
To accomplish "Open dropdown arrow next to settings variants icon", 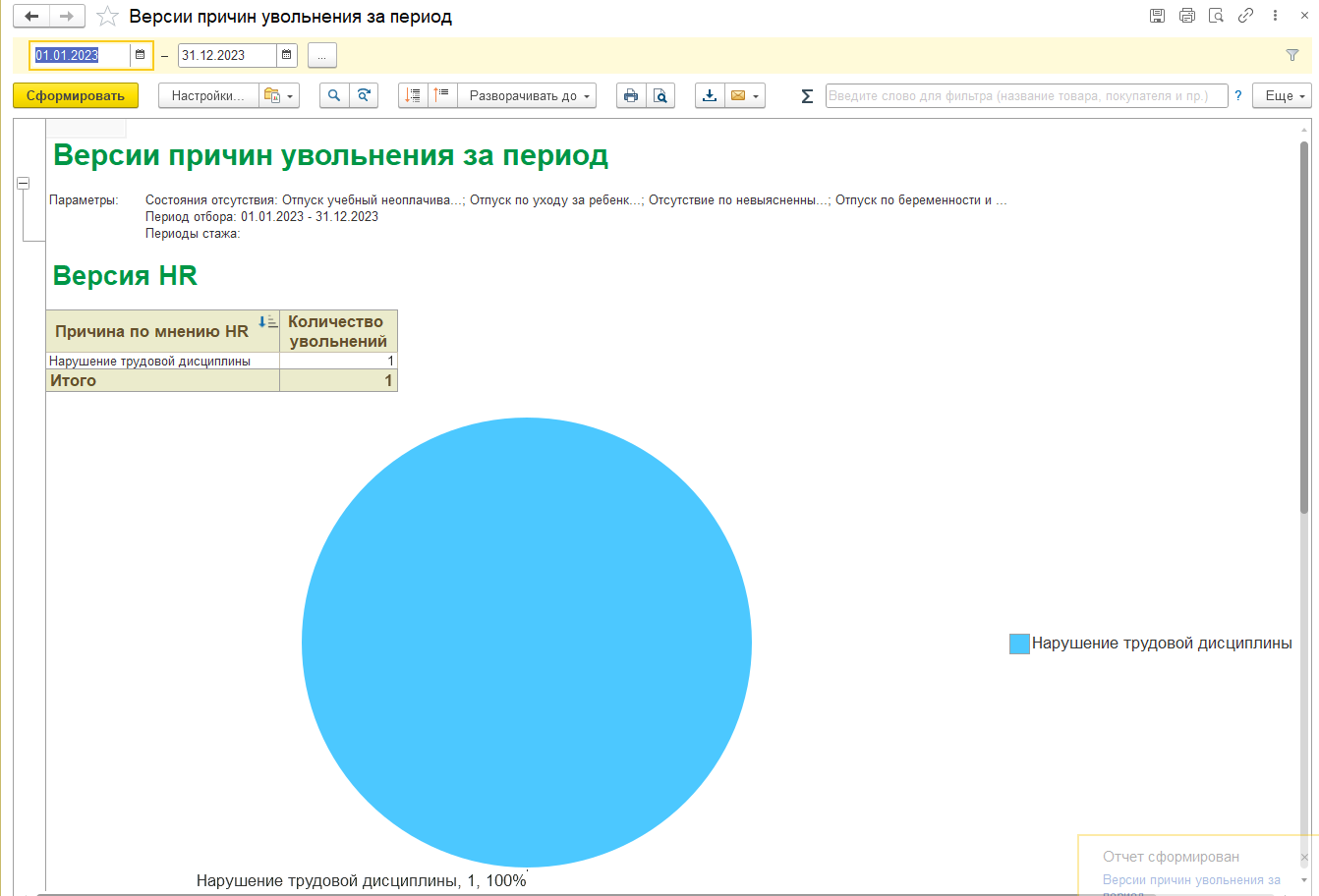I will coord(291,96).
